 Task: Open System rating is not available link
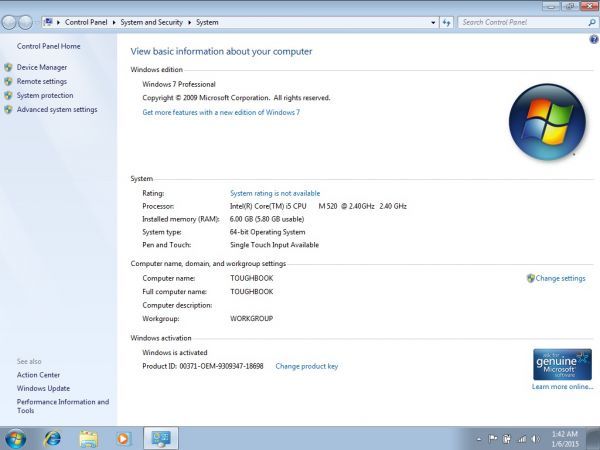tap(275, 193)
